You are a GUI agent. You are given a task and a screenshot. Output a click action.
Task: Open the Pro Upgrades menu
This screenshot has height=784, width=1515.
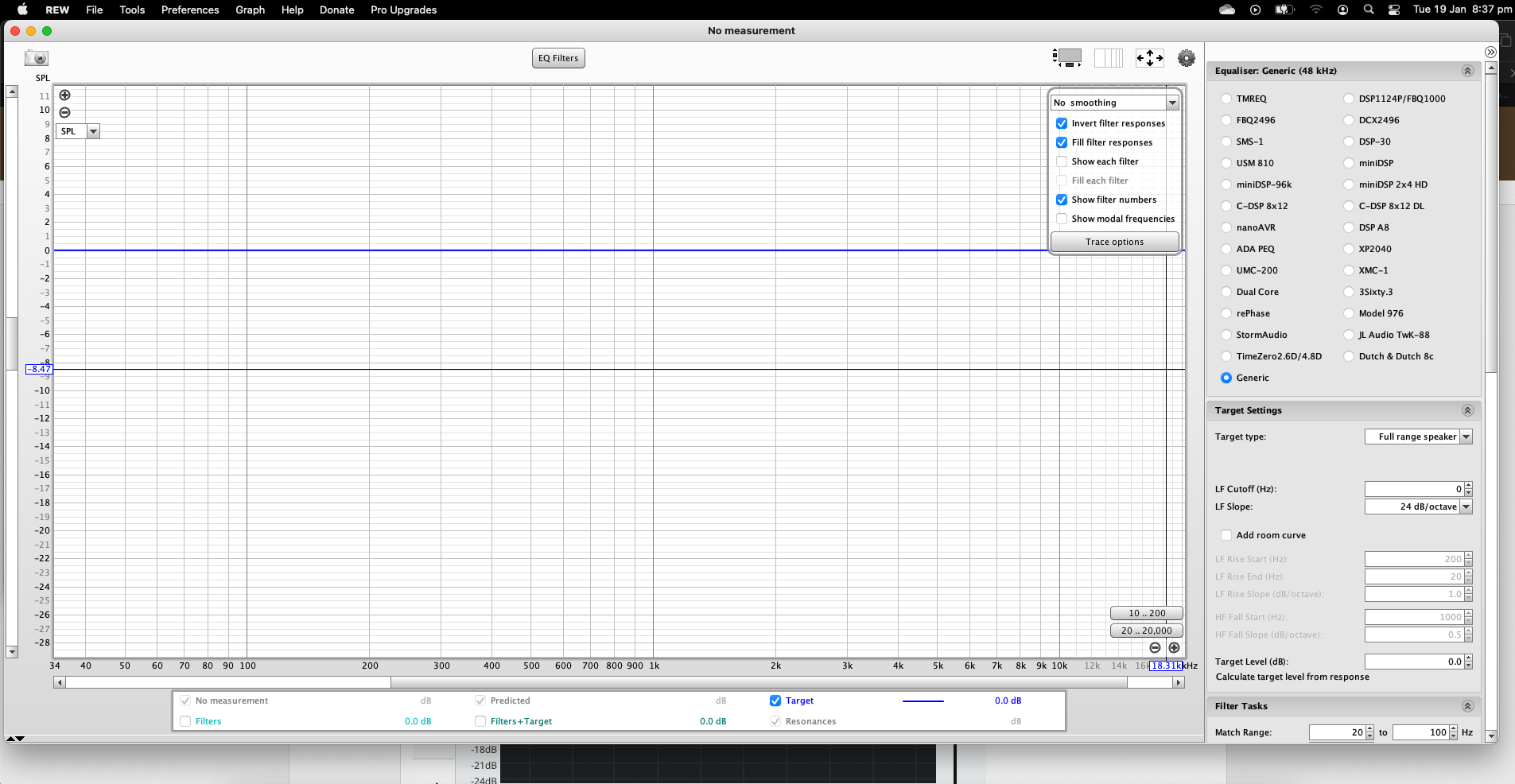click(x=403, y=10)
